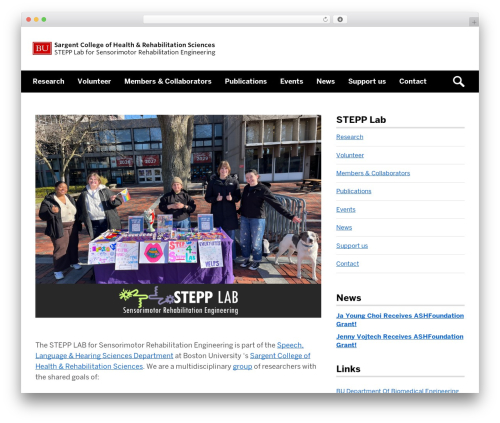This screenshot has height=423, width=500.
Task: Open the search magnifier icon
Action: point(458,81)
